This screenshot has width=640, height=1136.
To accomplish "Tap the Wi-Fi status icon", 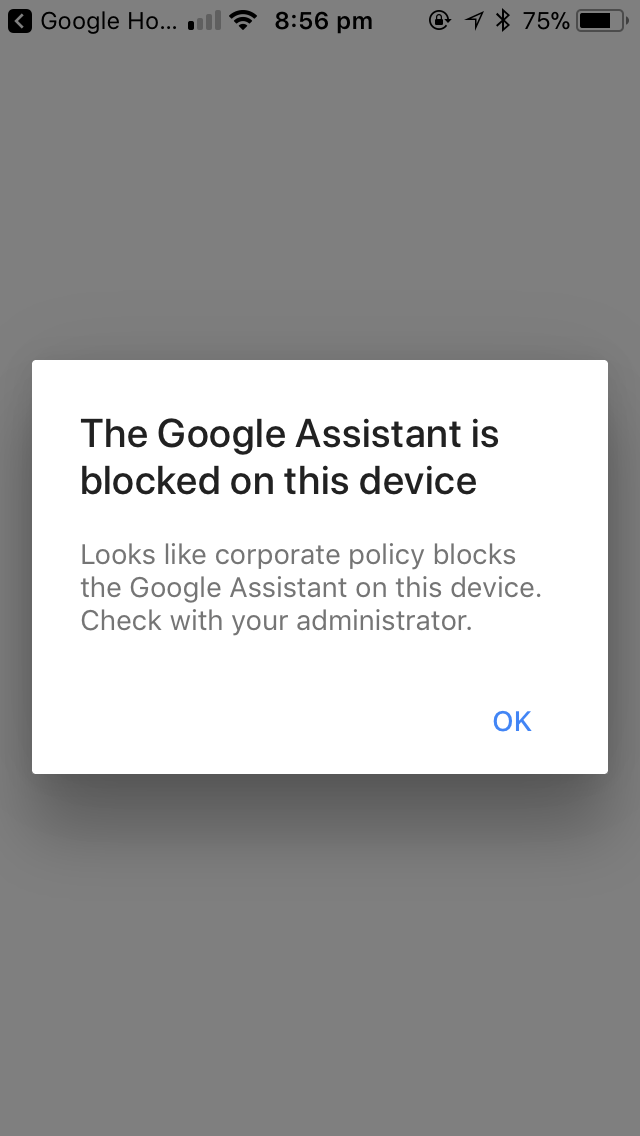I will pos(242,20).
